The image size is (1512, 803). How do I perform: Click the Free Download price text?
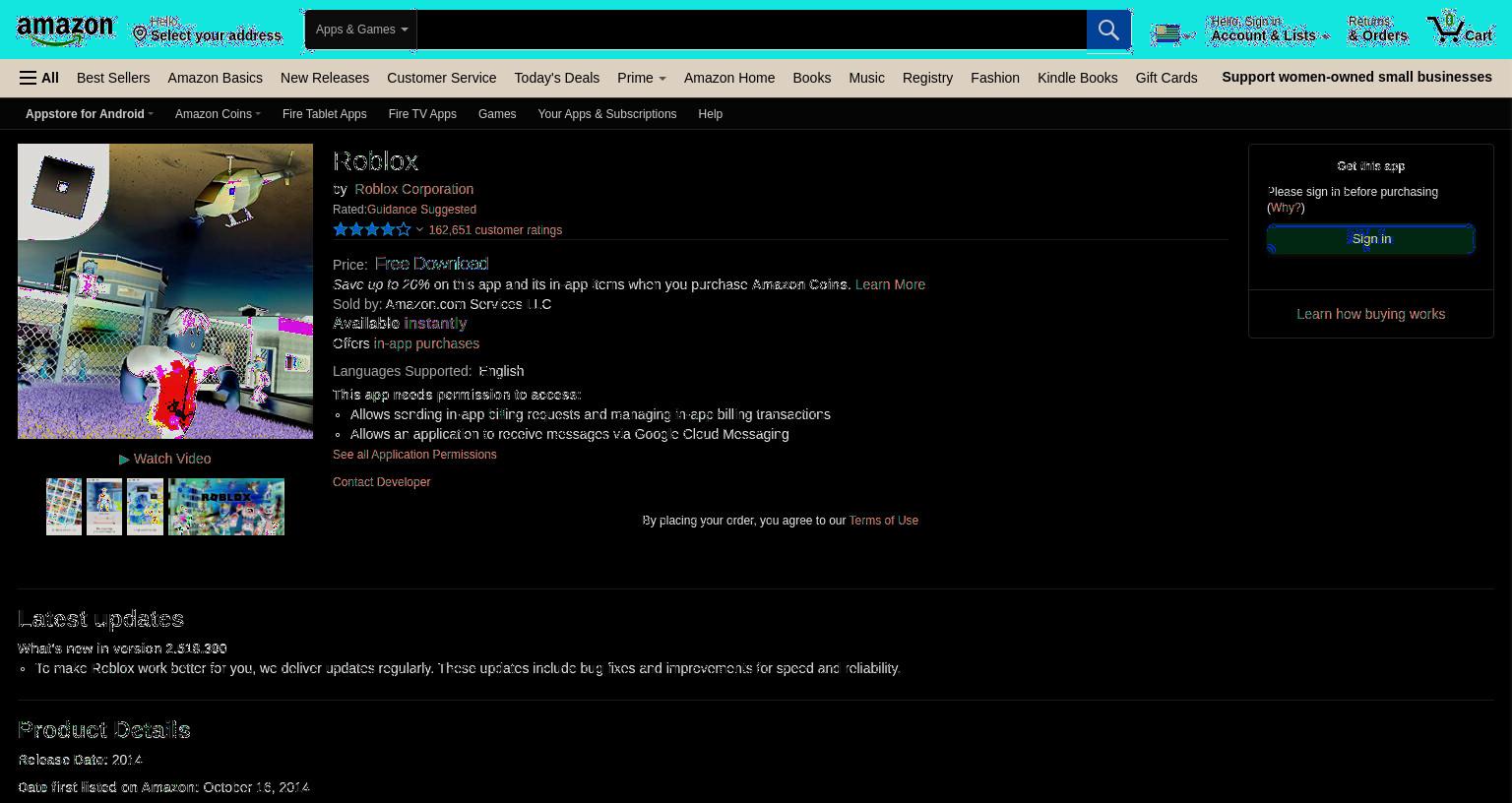click(431, 264)
